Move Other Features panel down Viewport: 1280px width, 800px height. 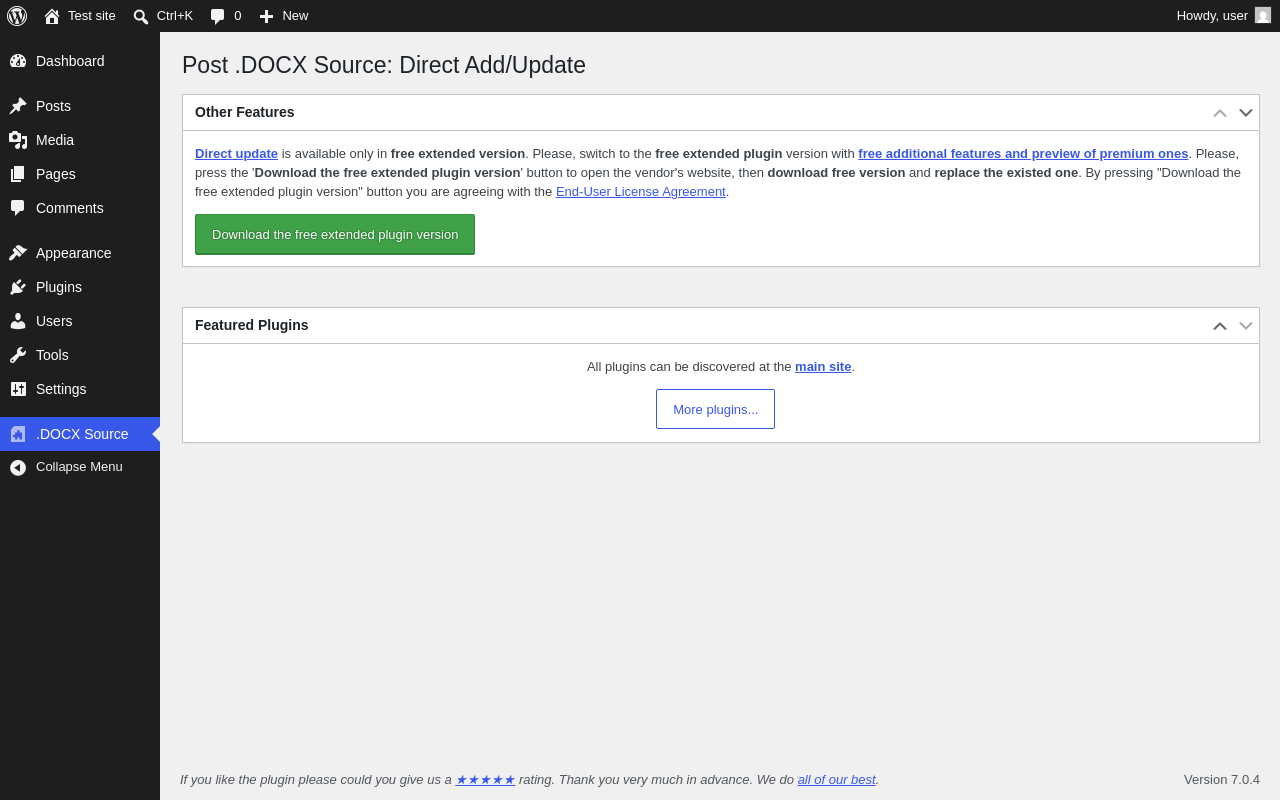pyautogui.click(x=1246, y=113)
